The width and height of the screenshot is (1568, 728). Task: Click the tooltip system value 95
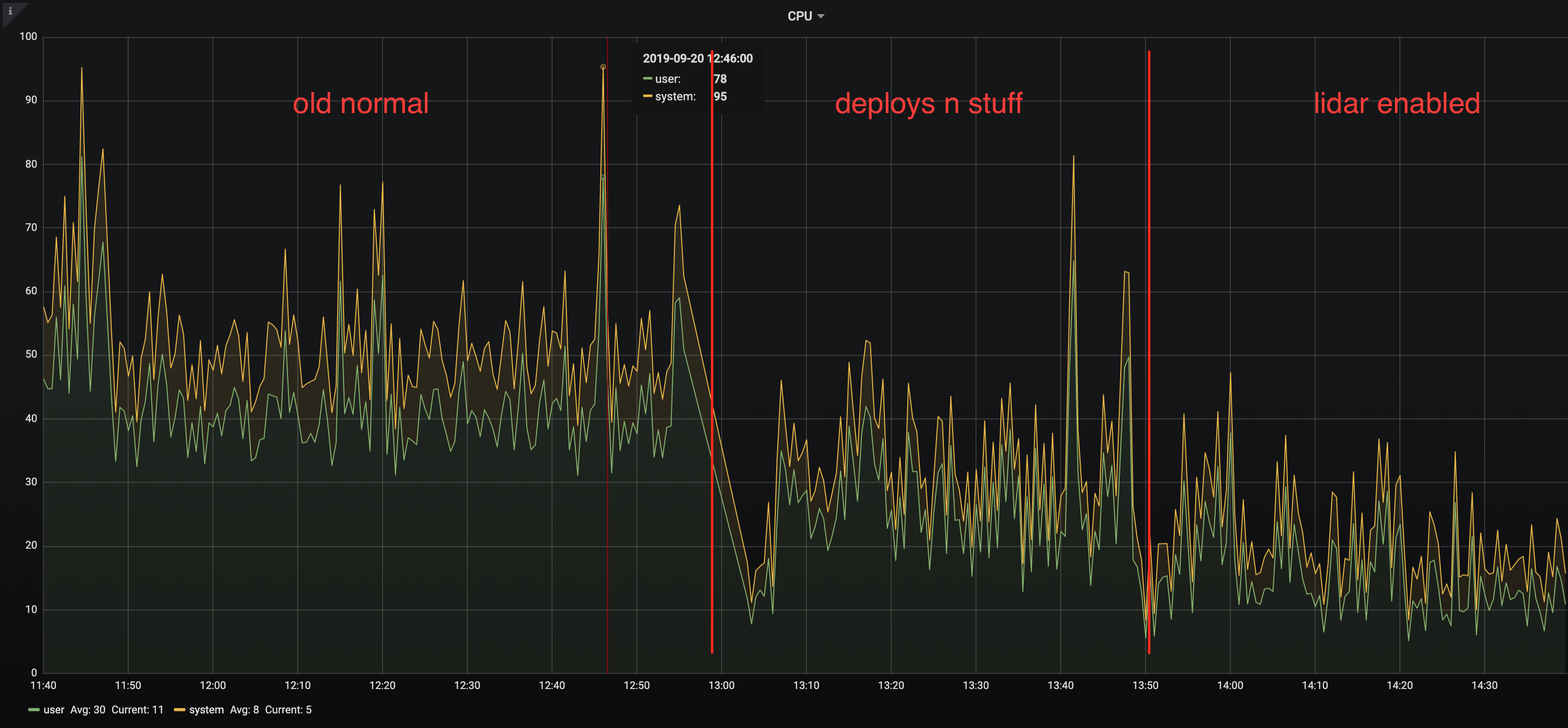(720, 97)
